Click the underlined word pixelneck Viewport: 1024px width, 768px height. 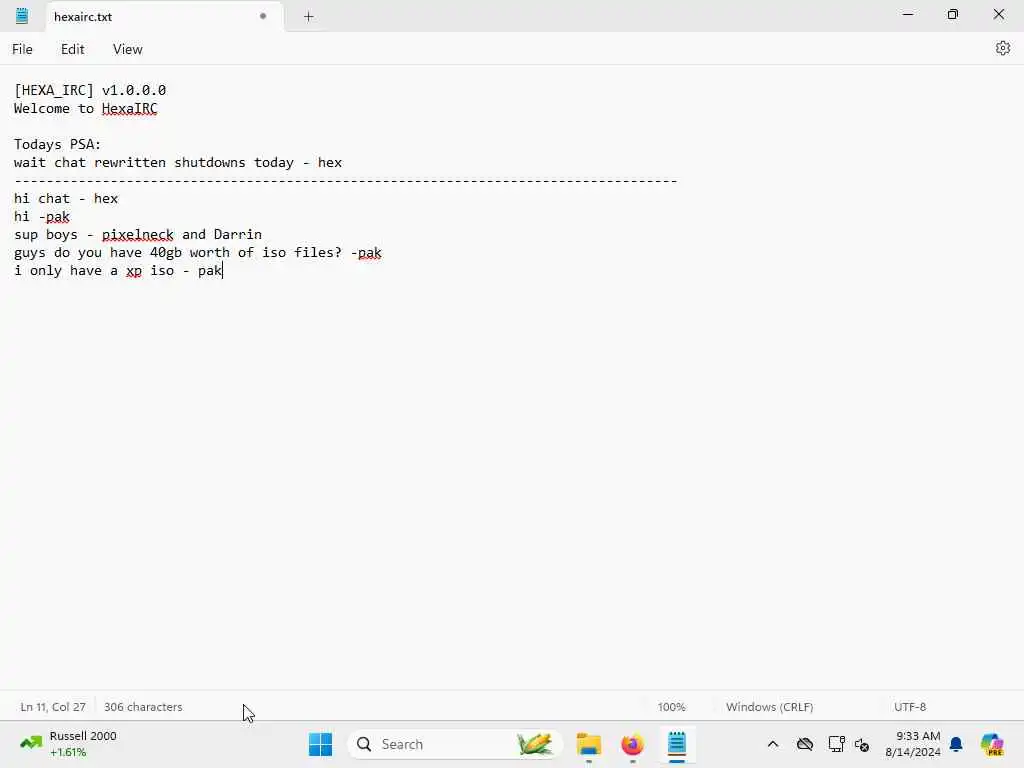pos(138,234)
